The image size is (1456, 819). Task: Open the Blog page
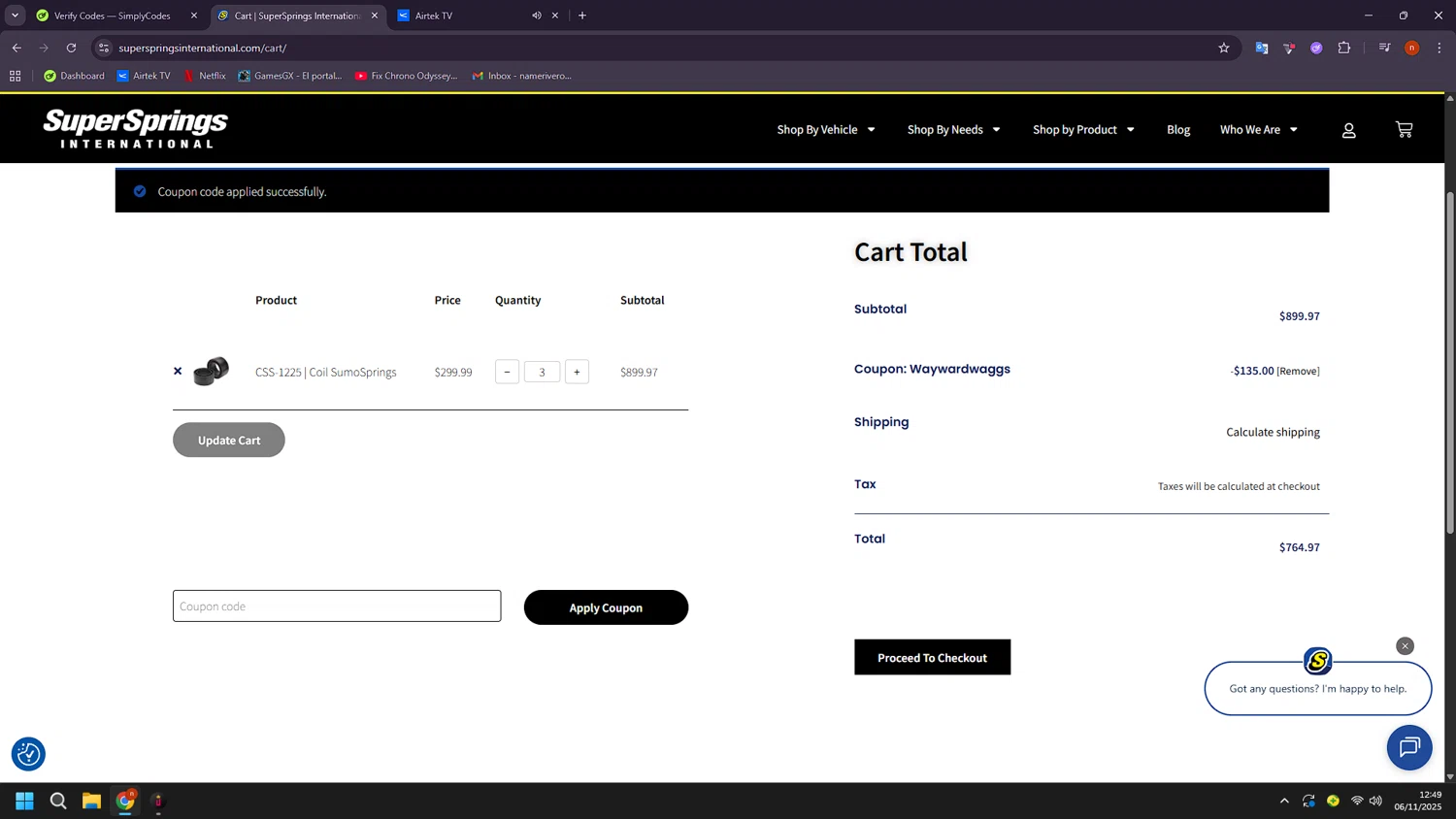click(1178, 129)
